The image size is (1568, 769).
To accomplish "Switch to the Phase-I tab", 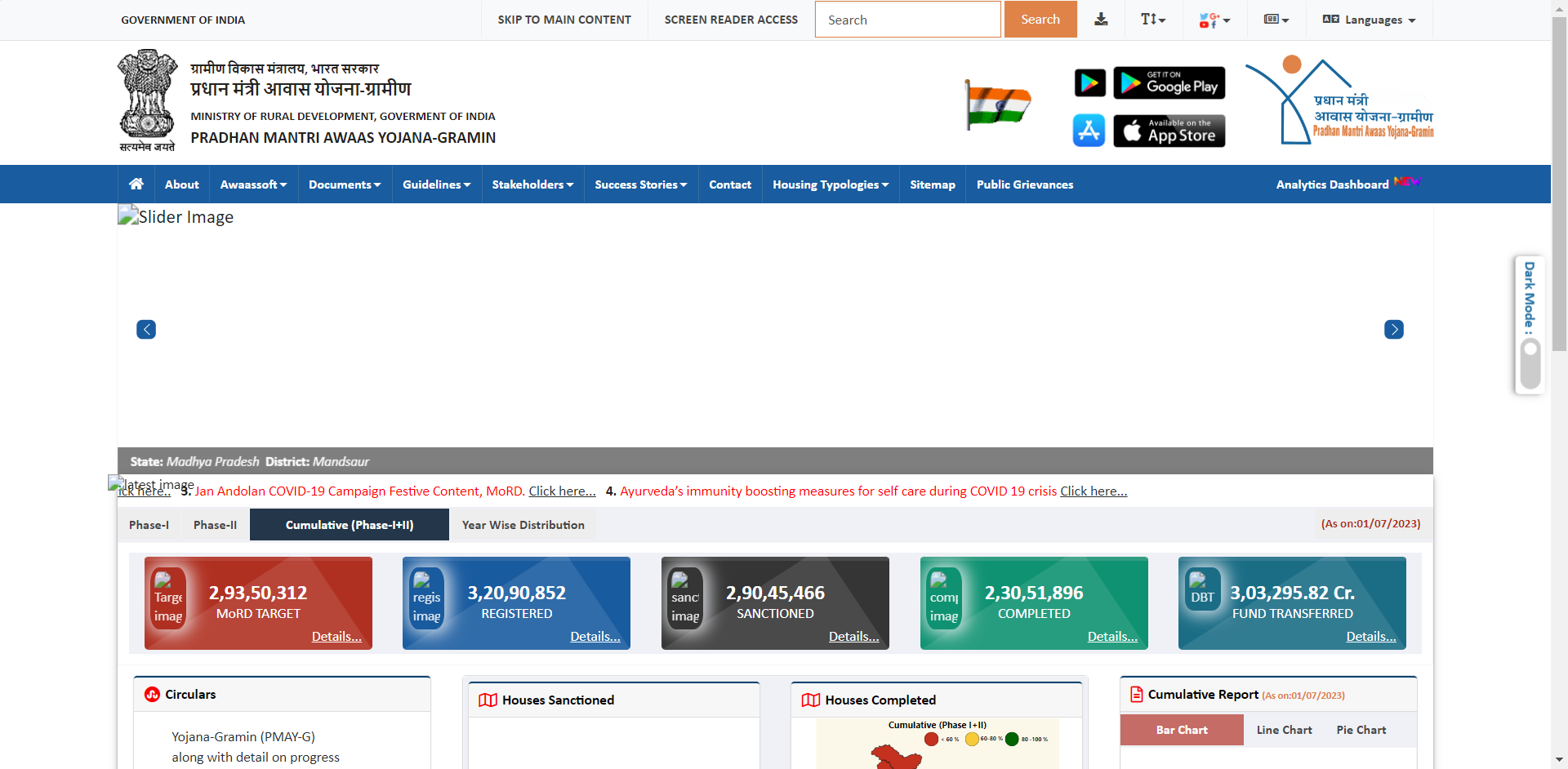I will (x=149, y=525).
